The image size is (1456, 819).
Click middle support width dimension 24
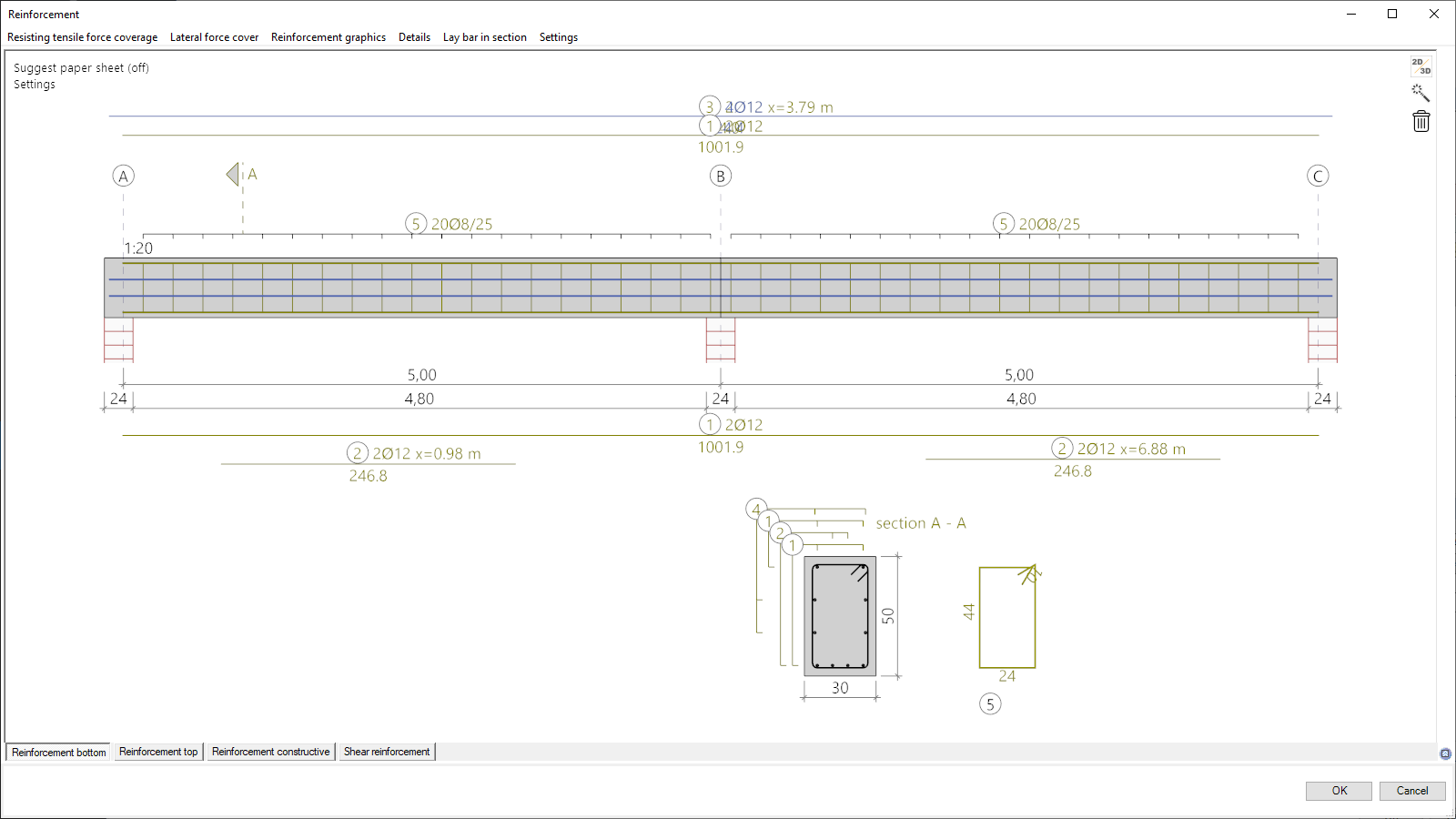coord(721,399)
